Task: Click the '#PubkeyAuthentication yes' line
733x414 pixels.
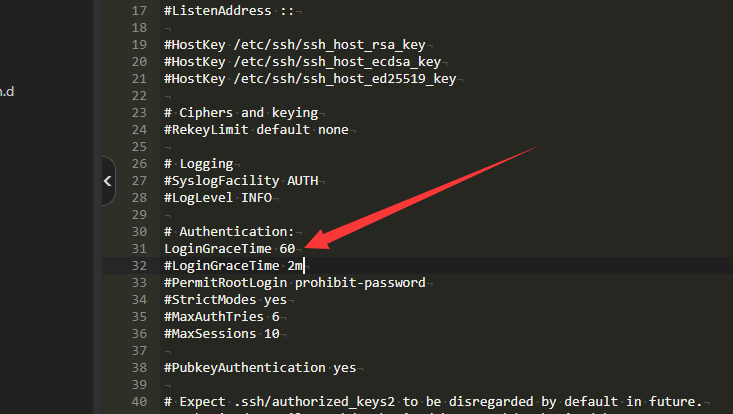Action: 260,368
